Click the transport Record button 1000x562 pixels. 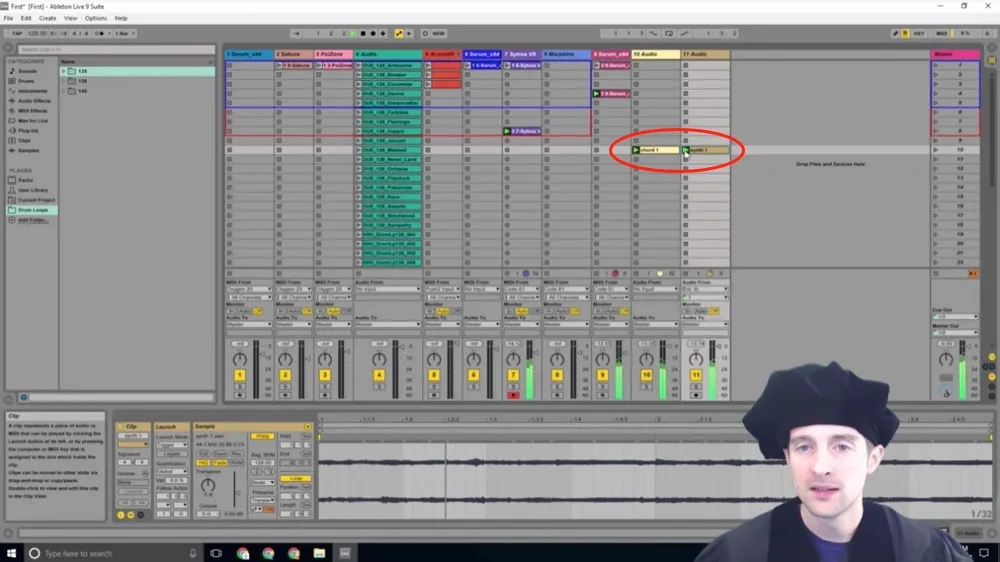point(373,33)
